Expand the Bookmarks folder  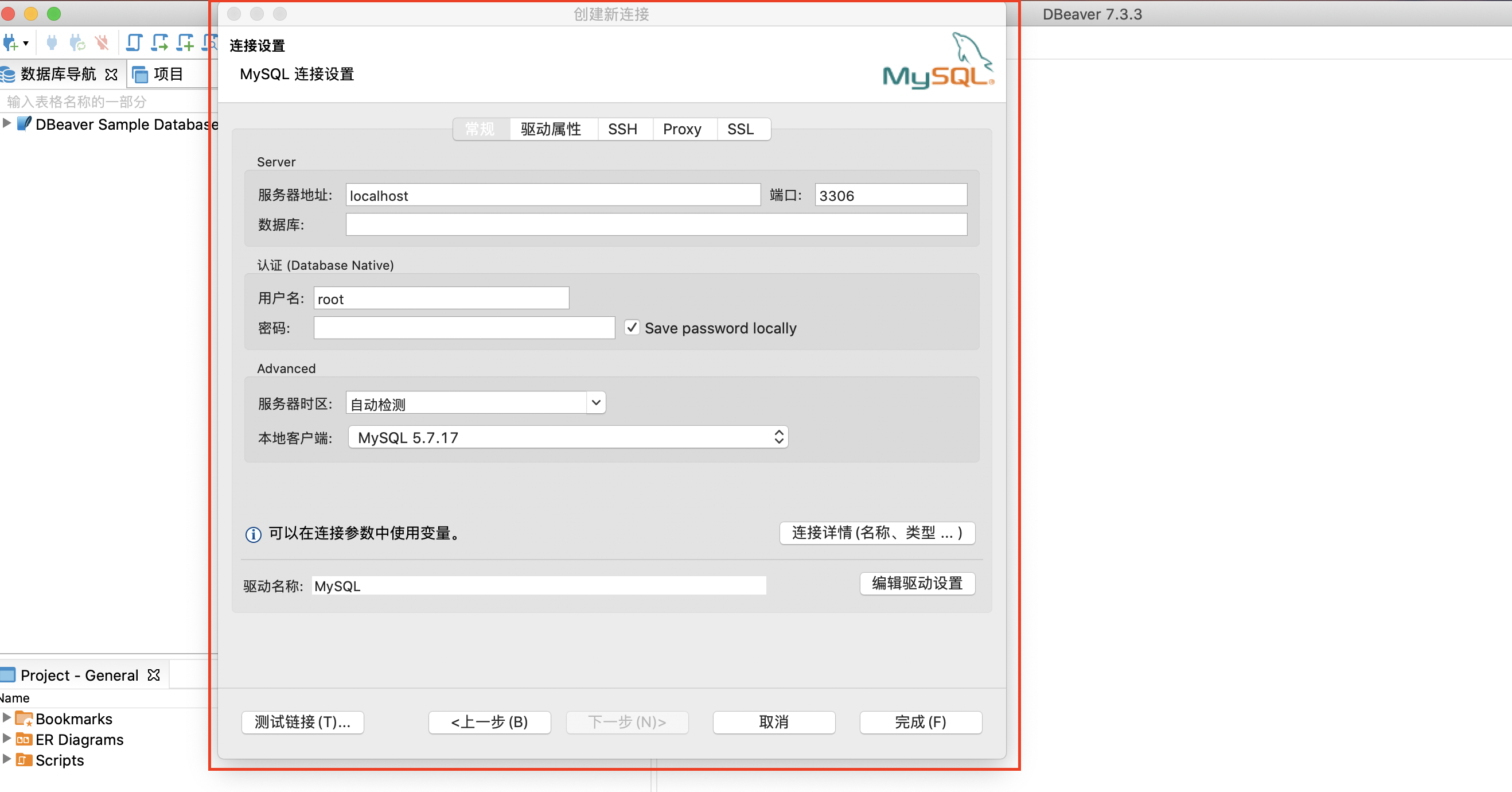point(6,717)
